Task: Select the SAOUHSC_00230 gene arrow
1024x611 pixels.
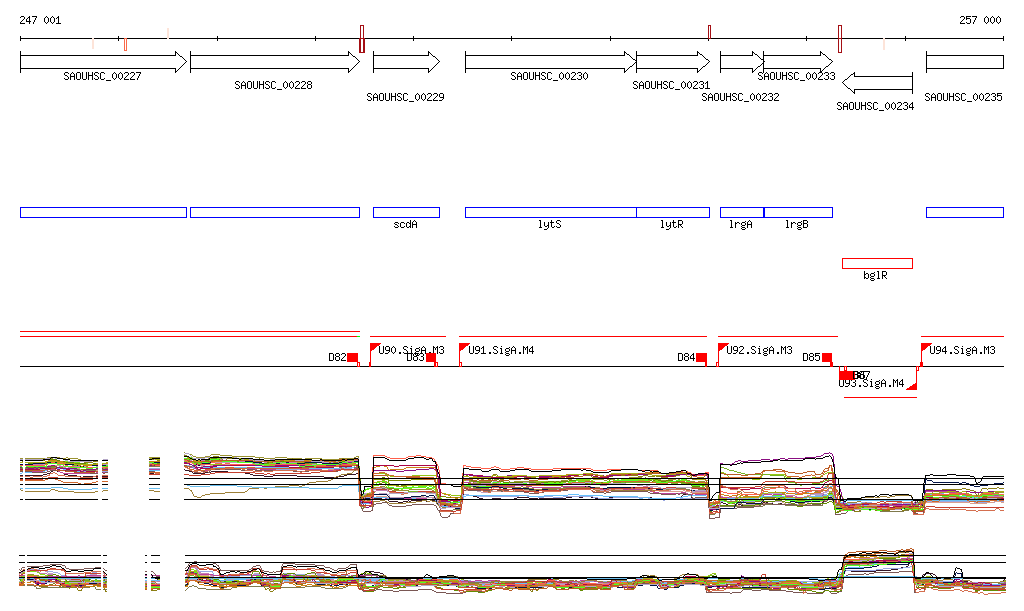Action: click(551, 62)
